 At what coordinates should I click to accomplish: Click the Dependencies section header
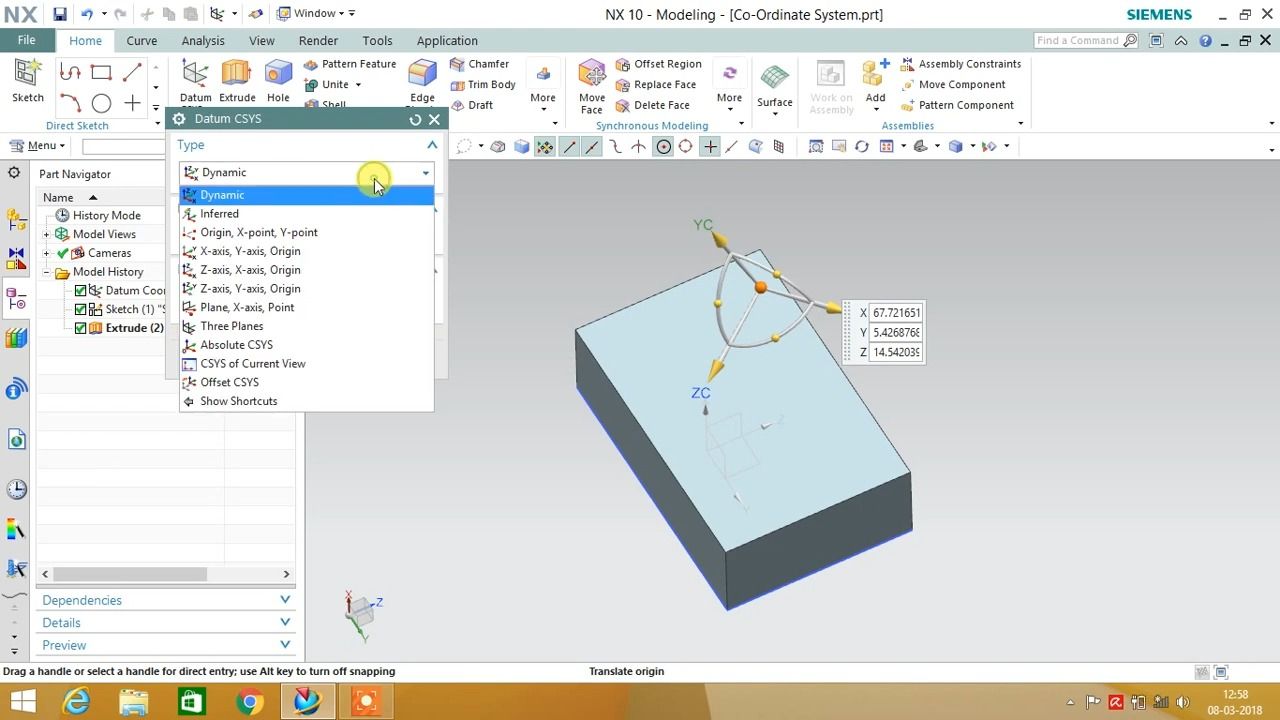coord(82,600)
